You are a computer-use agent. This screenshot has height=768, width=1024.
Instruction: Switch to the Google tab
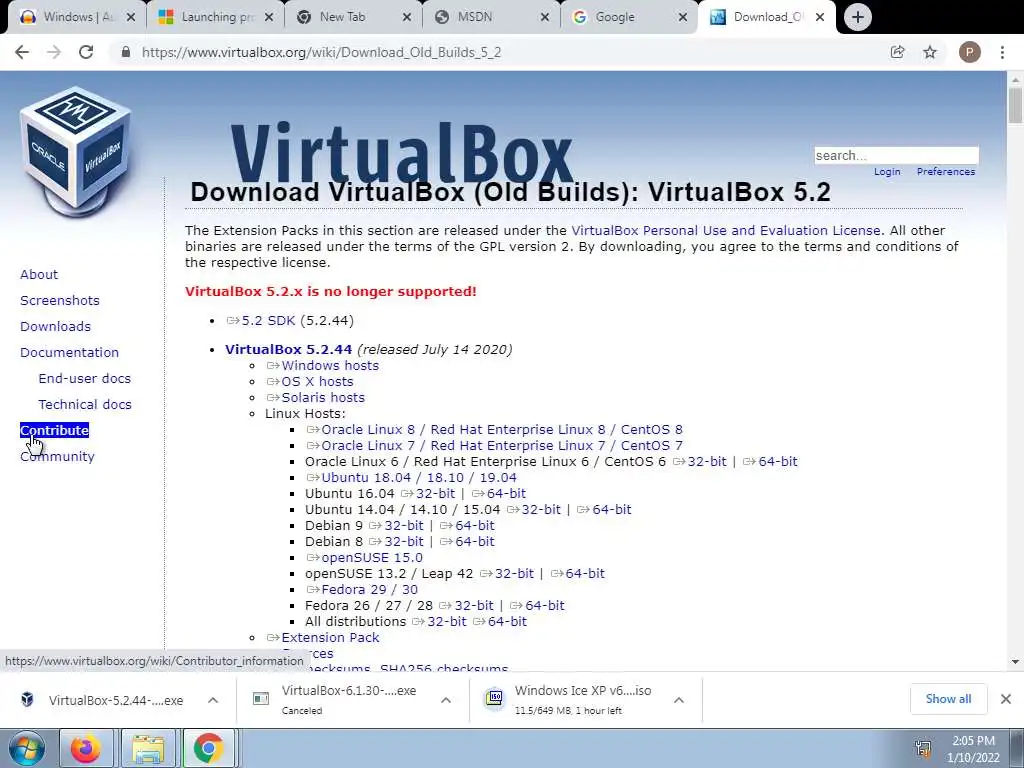[618, 17]
